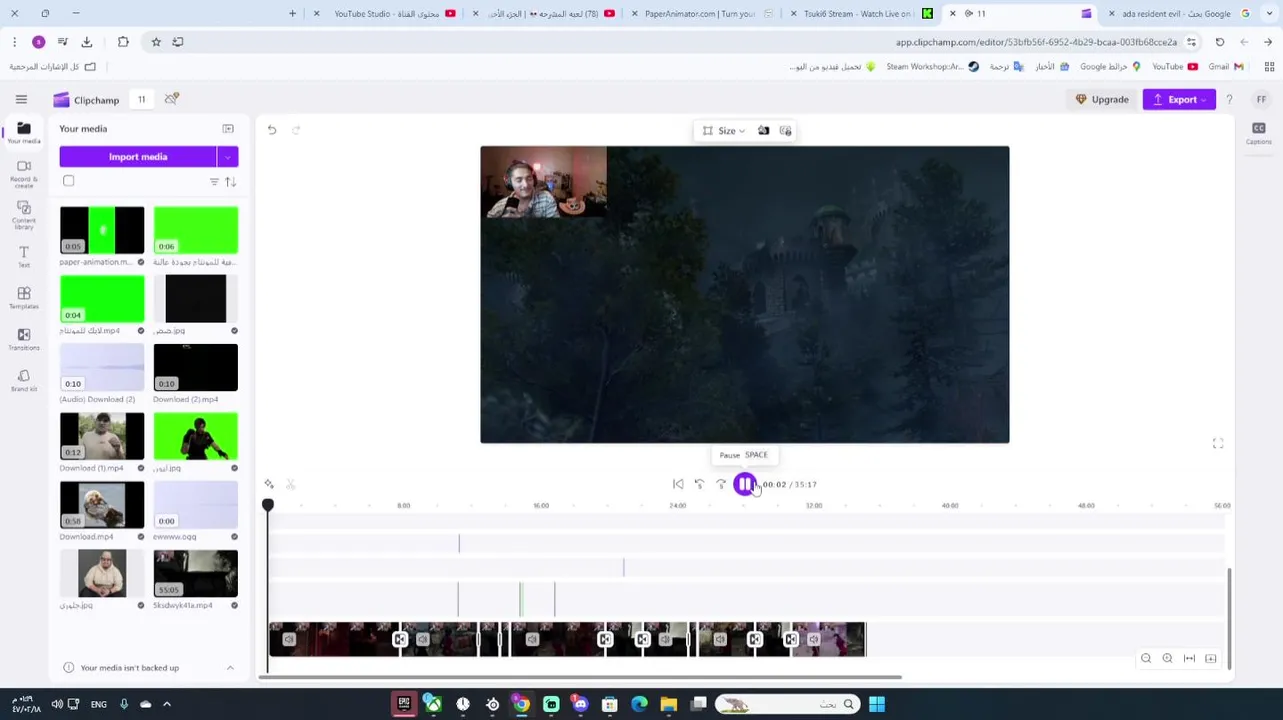Open the Import media dropdown arrow
The width and height of the screenshot is (1283, 720).
coord(228,156)
